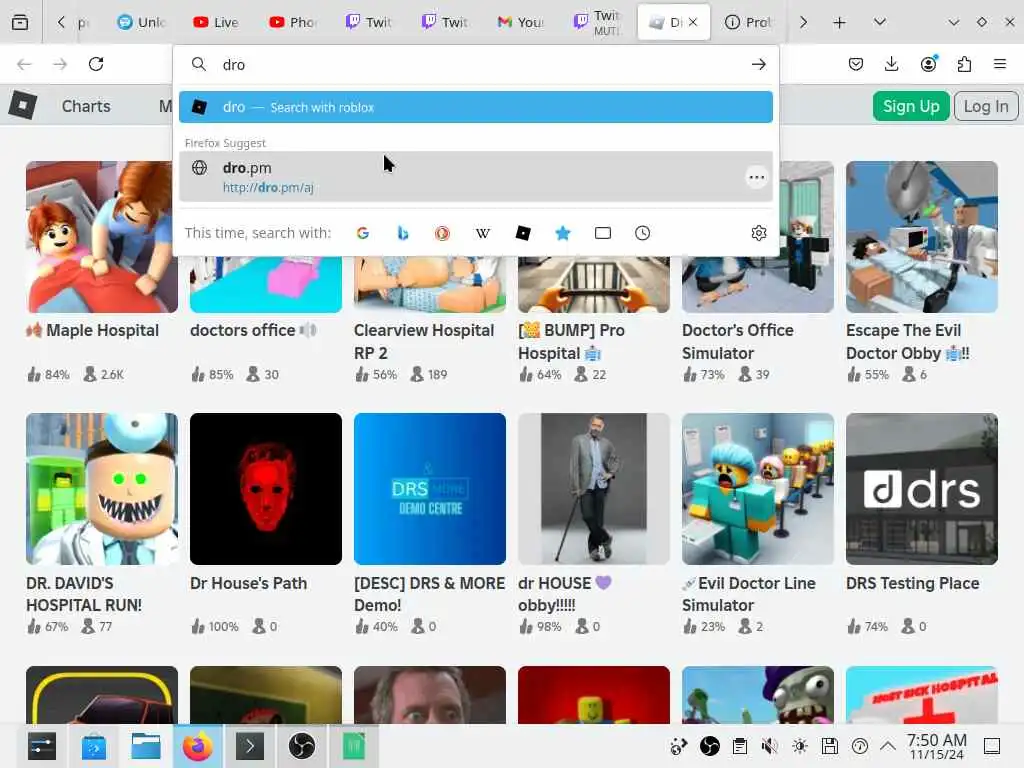This screenshot has height=768, width=1024.
Task: Click the address bar text field
Action: 480,65
